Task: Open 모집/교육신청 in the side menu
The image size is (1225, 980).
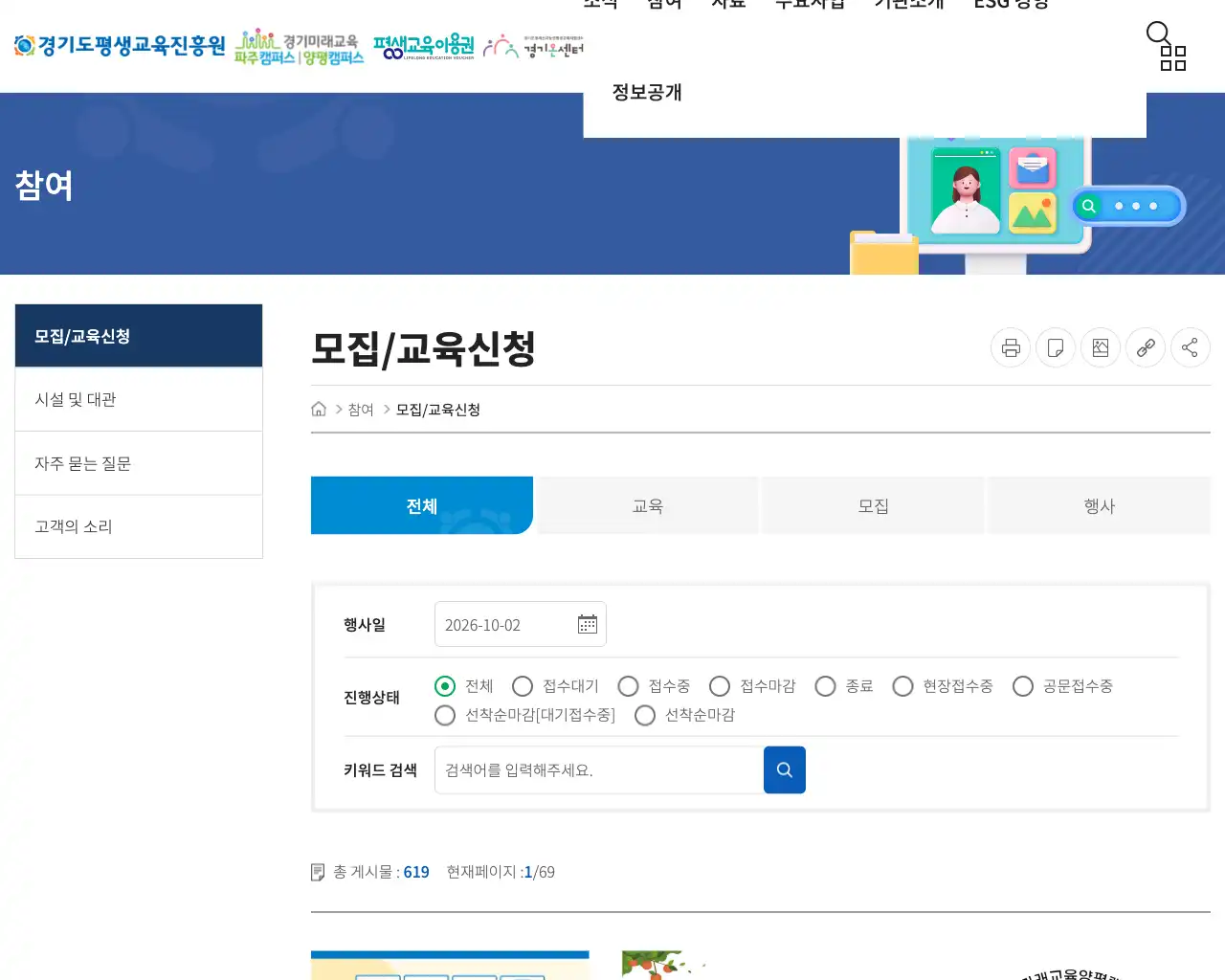Action: pyautogui.click(x=139, y=336)
